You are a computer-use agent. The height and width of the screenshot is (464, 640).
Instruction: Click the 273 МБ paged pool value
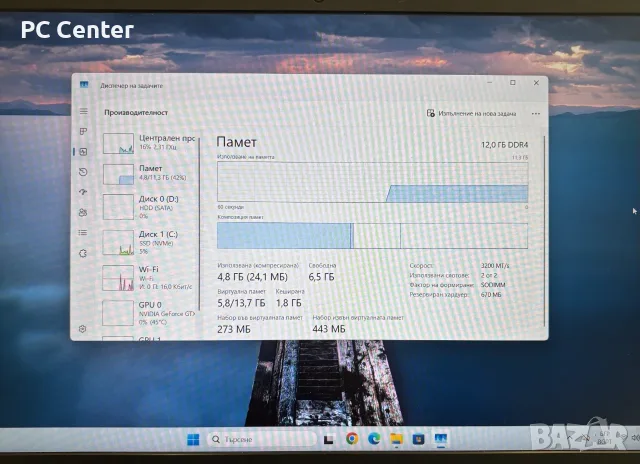point(234,329)
